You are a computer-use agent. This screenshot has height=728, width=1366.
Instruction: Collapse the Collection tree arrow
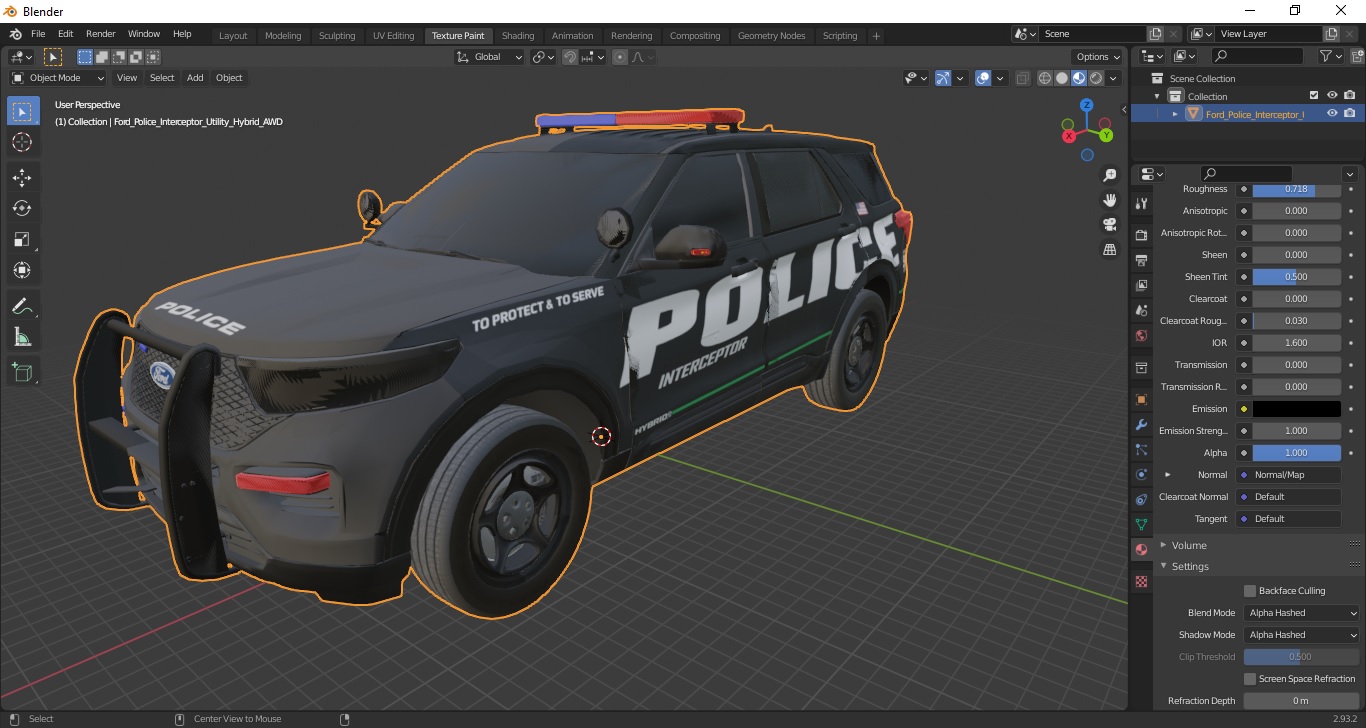(x=1157, y=96)
